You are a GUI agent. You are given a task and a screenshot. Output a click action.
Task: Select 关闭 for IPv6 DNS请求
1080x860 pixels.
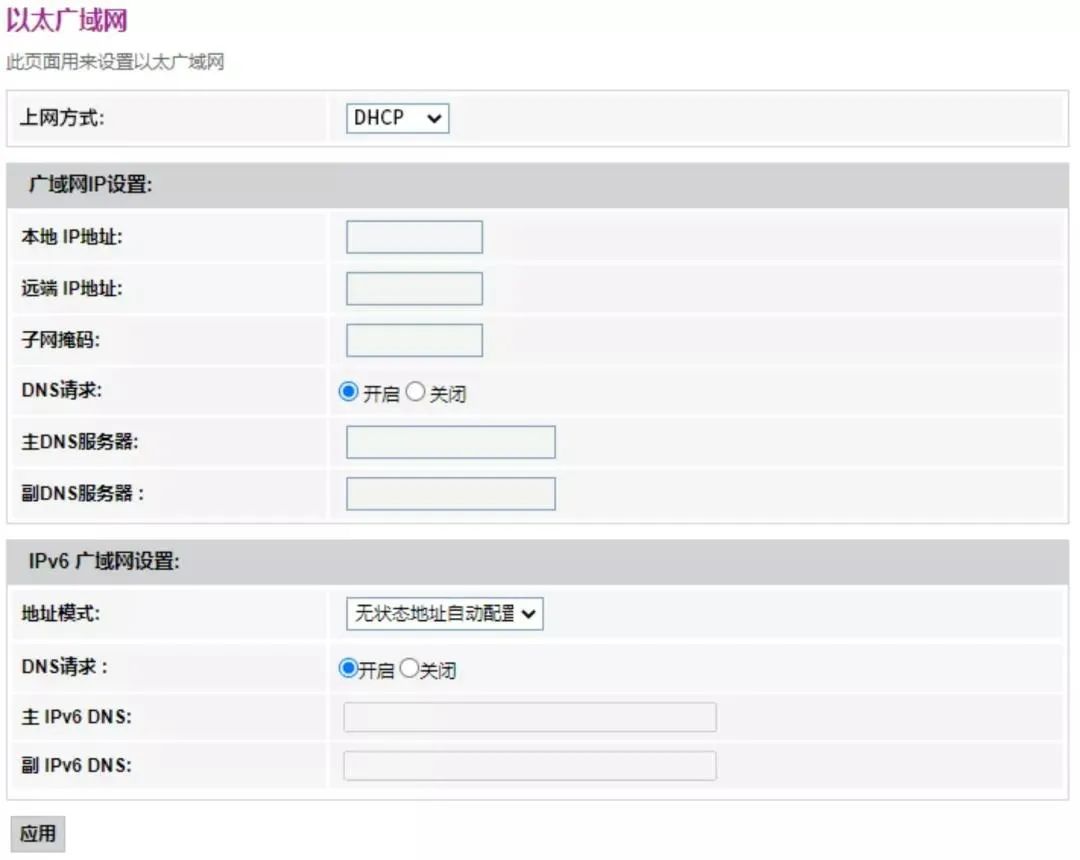coord(409,669)
